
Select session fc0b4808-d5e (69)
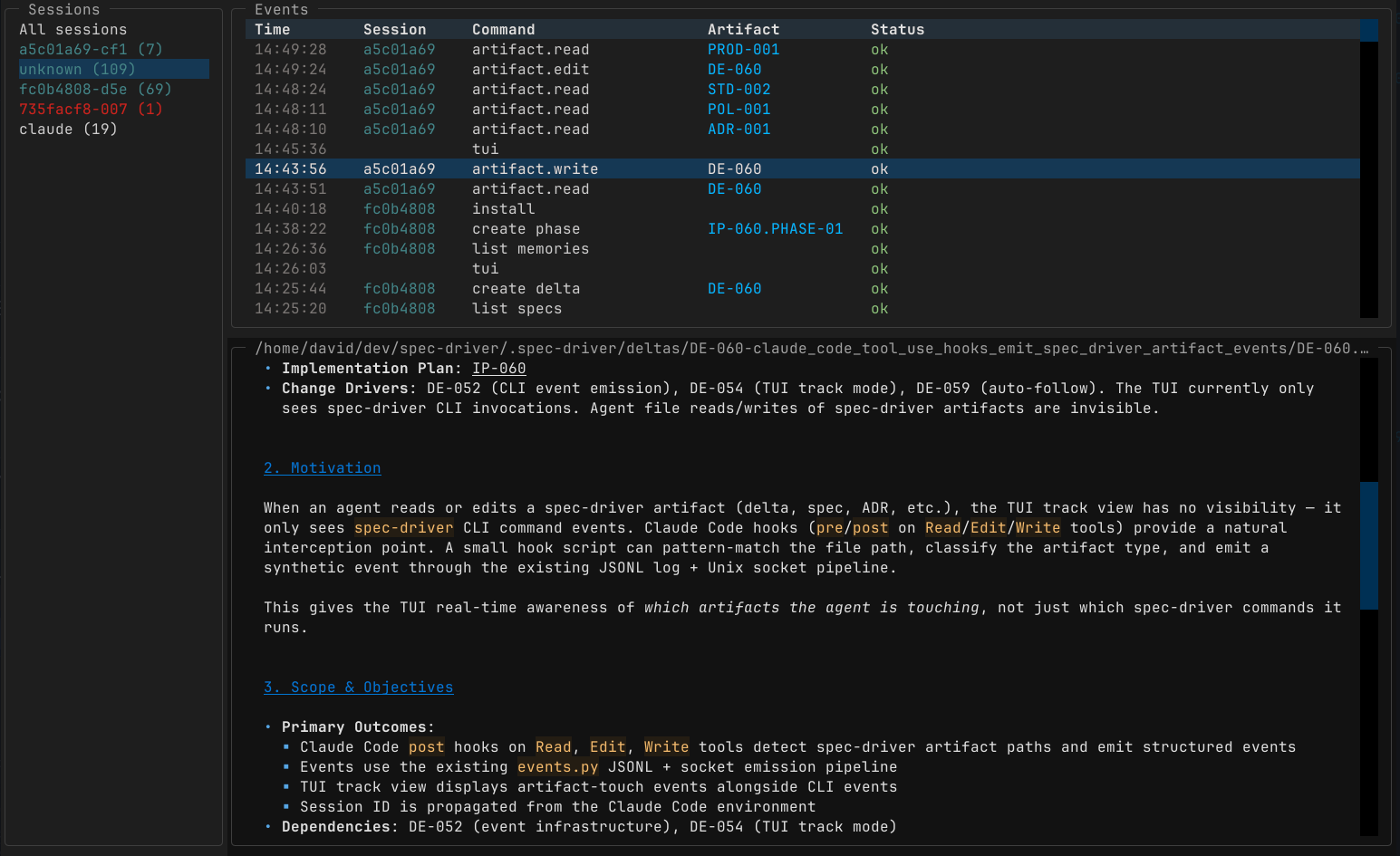95,90
